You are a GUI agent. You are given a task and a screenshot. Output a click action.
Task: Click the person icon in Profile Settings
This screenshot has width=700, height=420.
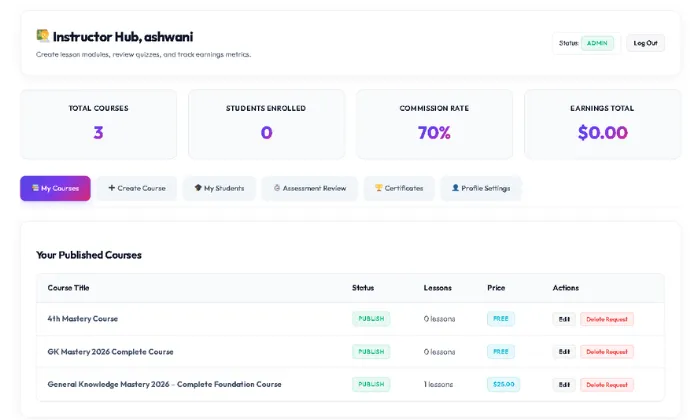(455, 188)
